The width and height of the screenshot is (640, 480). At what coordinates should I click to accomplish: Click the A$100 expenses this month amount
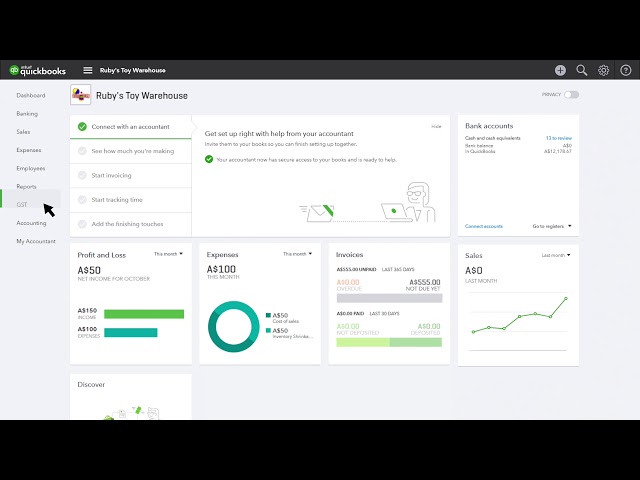[221, 269]
